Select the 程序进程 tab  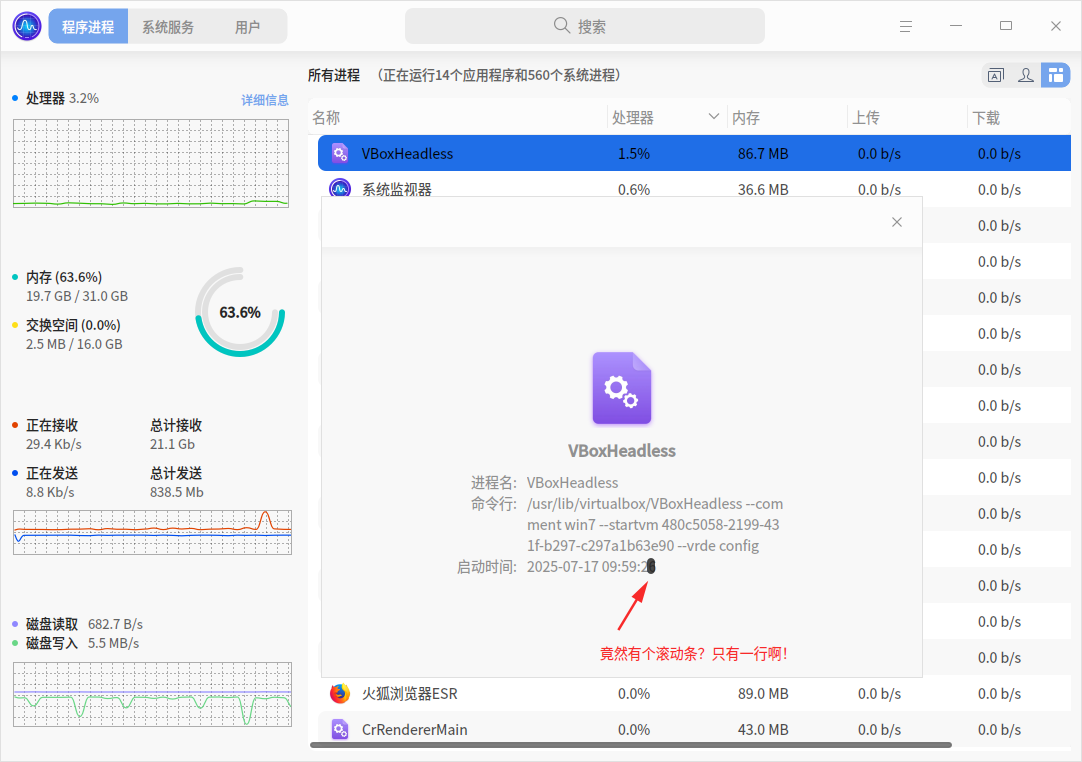tap(88, 26)
